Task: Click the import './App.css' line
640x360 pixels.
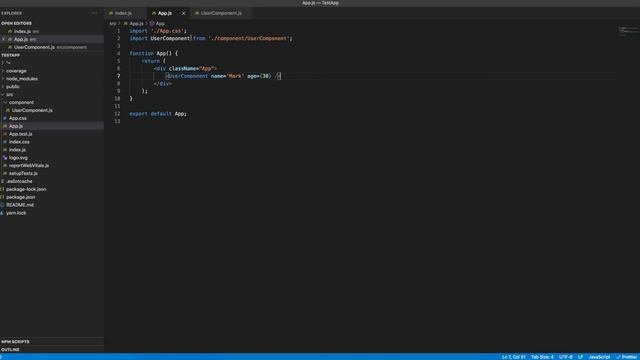Action: pyautogui.click(x=158, y=31)
